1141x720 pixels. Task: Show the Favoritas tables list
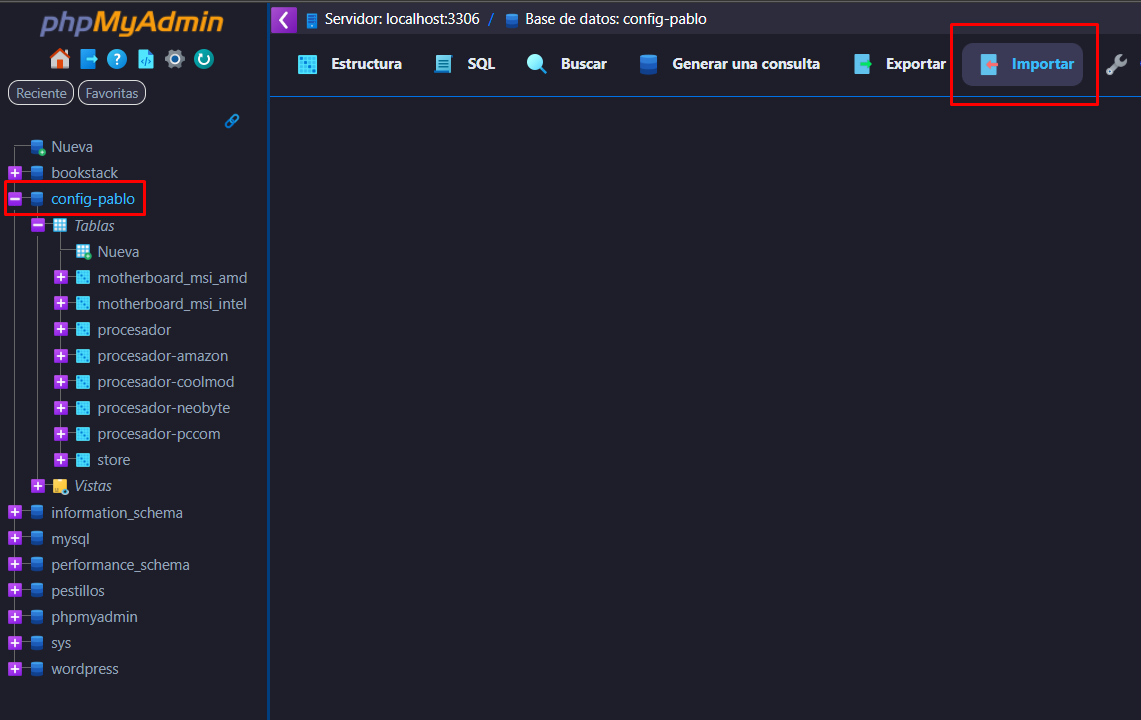(x=112, y=93)
